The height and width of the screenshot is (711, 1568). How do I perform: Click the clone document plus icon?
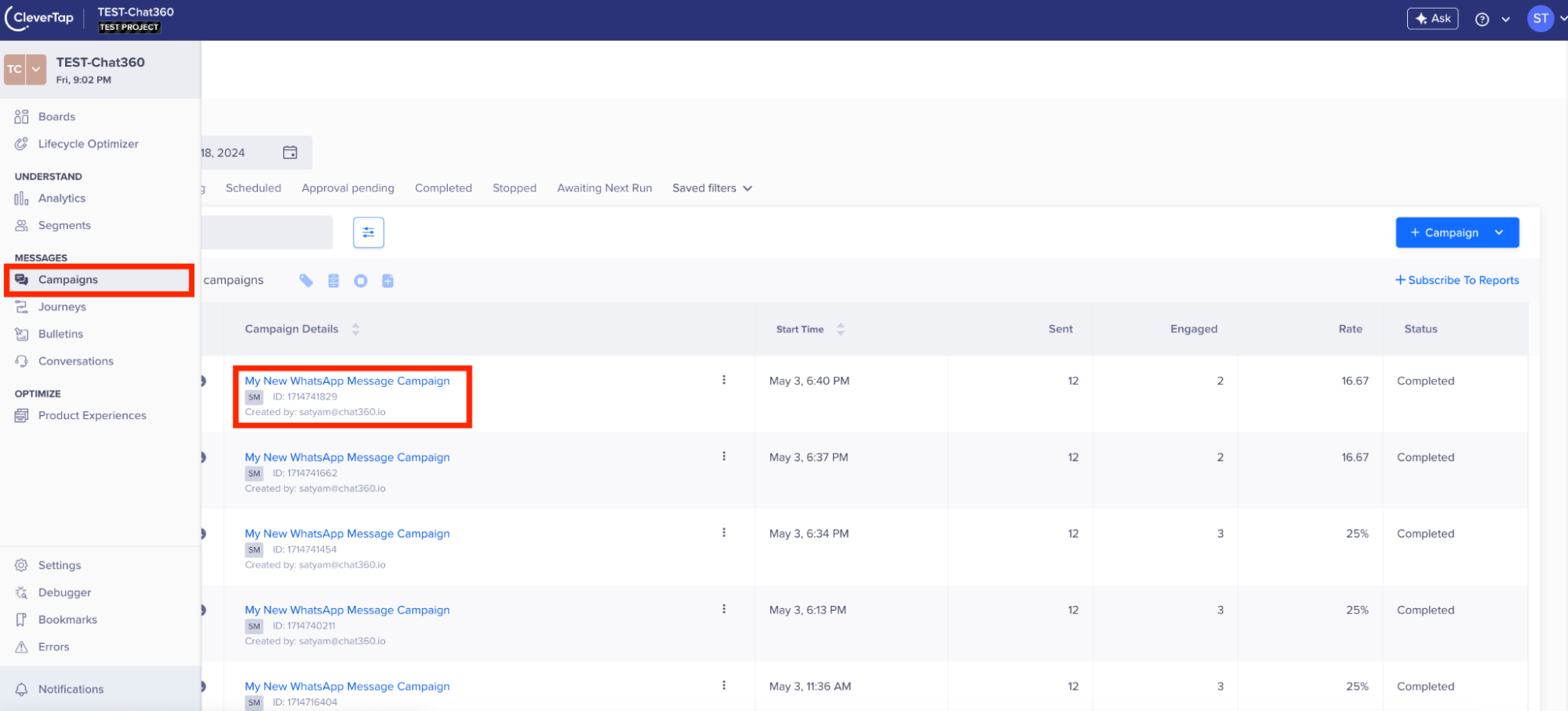click(x=387, y=280)
